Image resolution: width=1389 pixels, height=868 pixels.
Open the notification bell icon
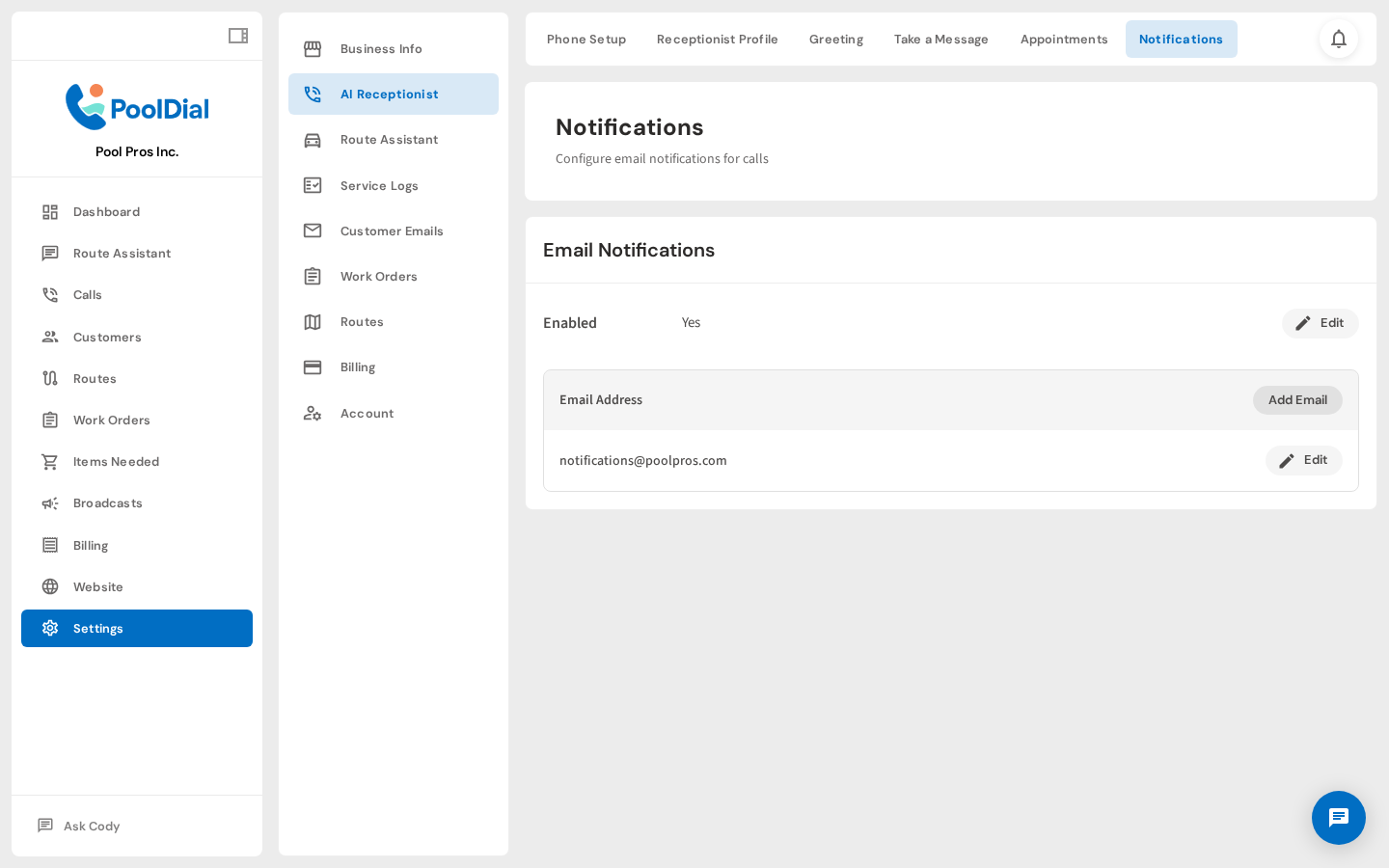[1339, 39]
